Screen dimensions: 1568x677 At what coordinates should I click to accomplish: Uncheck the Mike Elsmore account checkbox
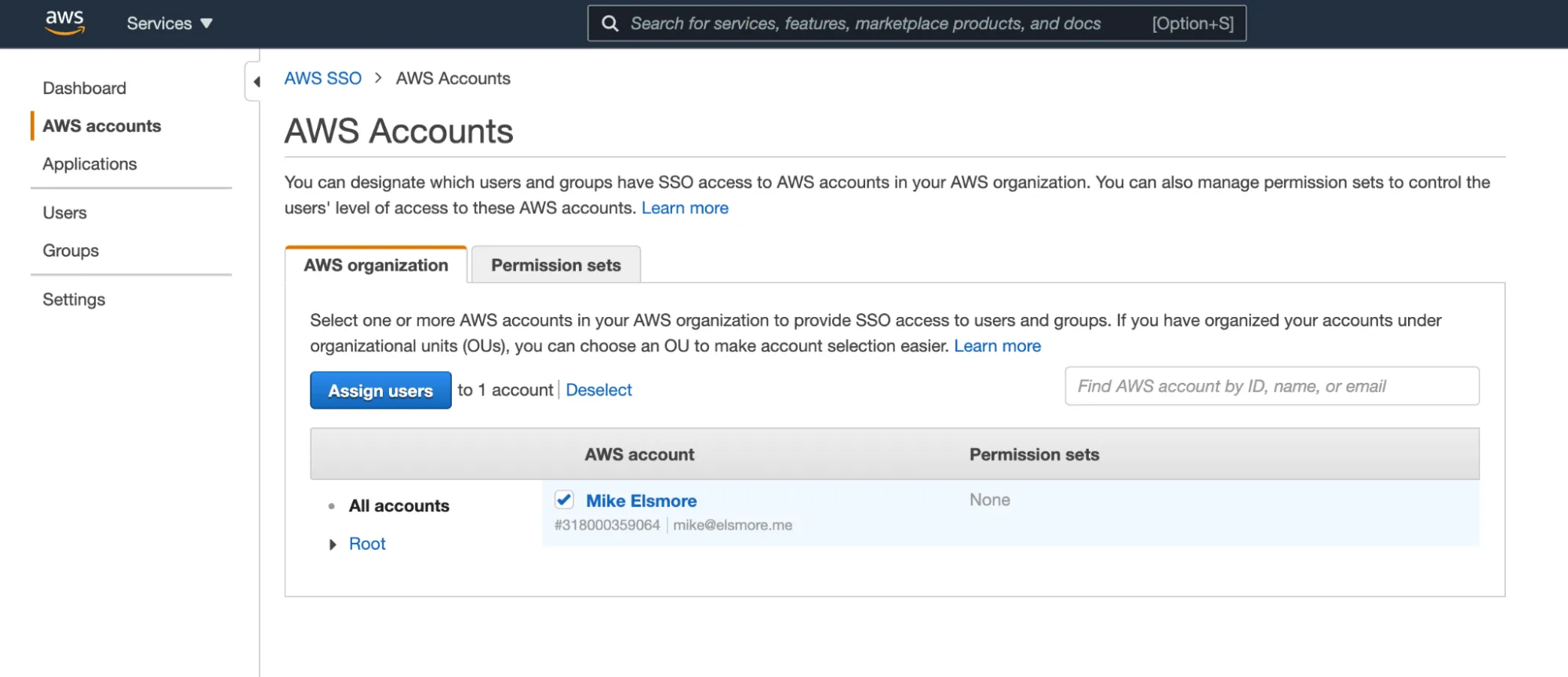564,500
